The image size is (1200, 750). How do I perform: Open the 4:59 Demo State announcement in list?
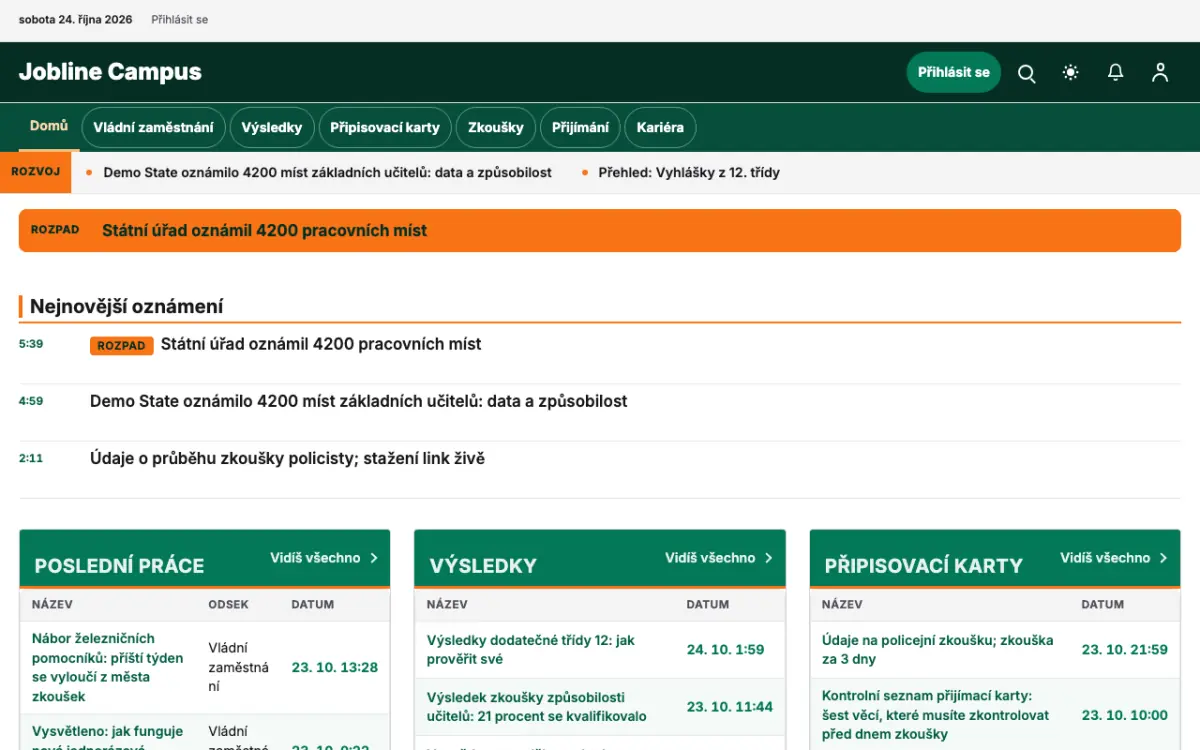(x=359, y=402)
